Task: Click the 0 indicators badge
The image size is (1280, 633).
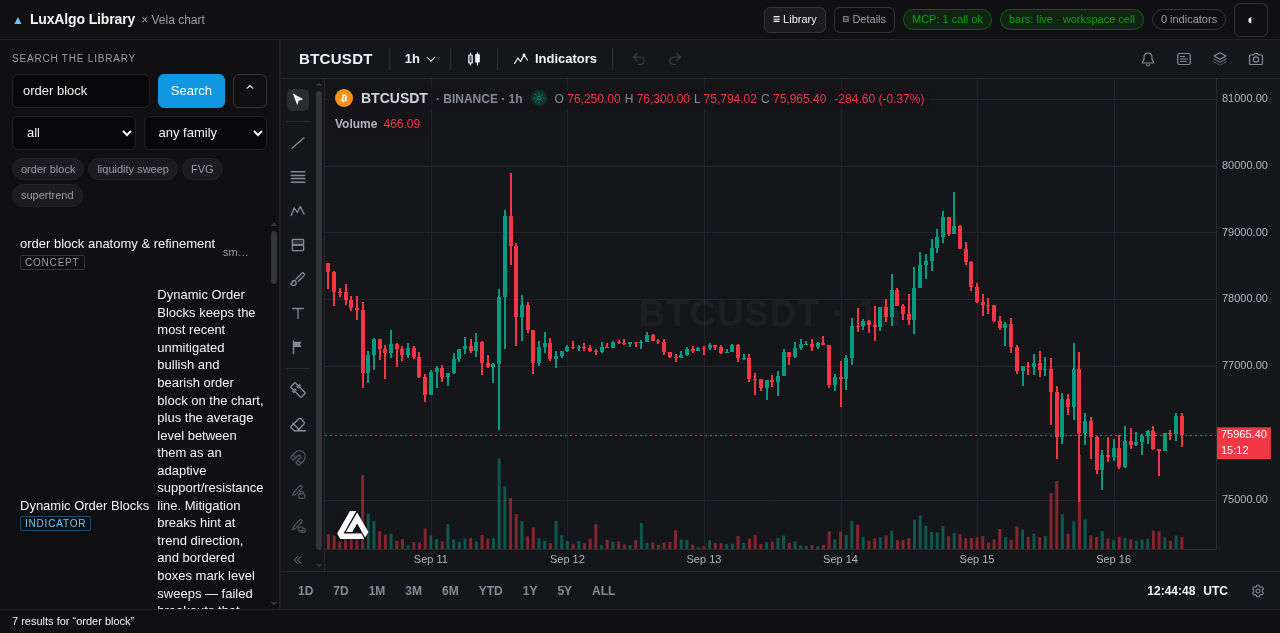Action: 1189,19
